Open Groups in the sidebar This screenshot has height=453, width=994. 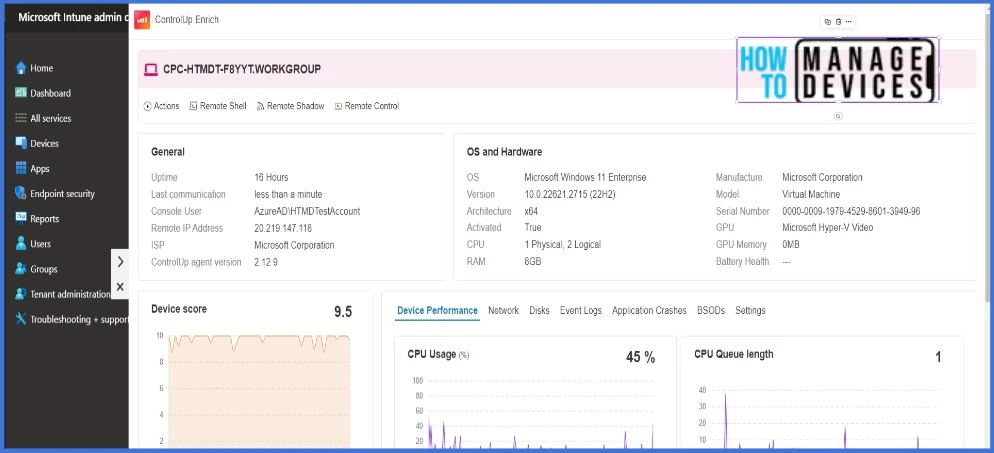(44, 269)
